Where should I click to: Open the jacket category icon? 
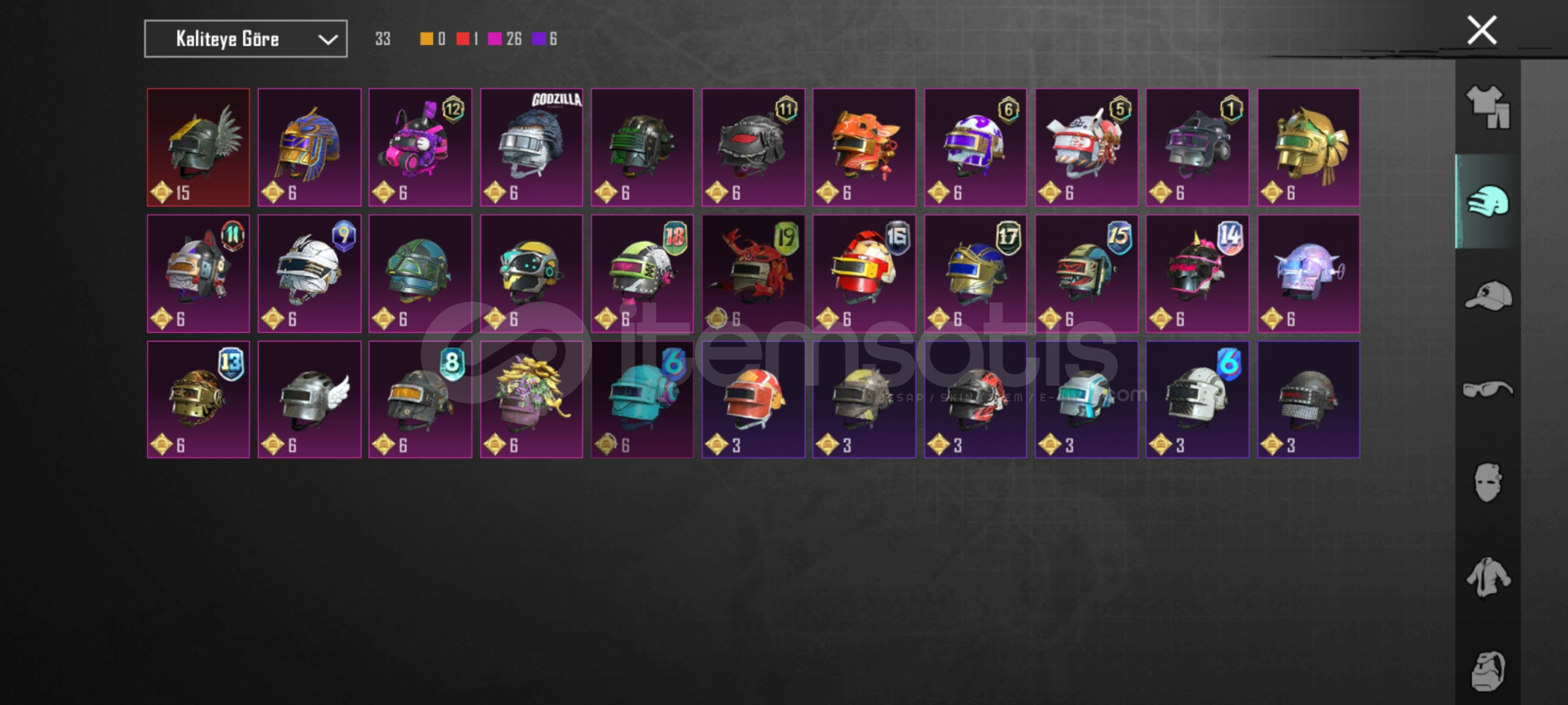tap(1488, 577)
